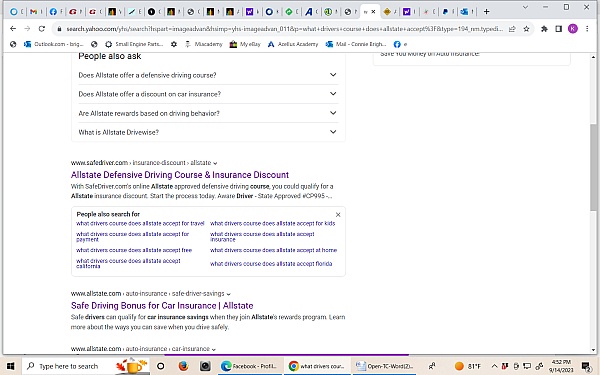
Task: Open the Cortana circle icon on taskbar
Action: click(x=161, y=366)
